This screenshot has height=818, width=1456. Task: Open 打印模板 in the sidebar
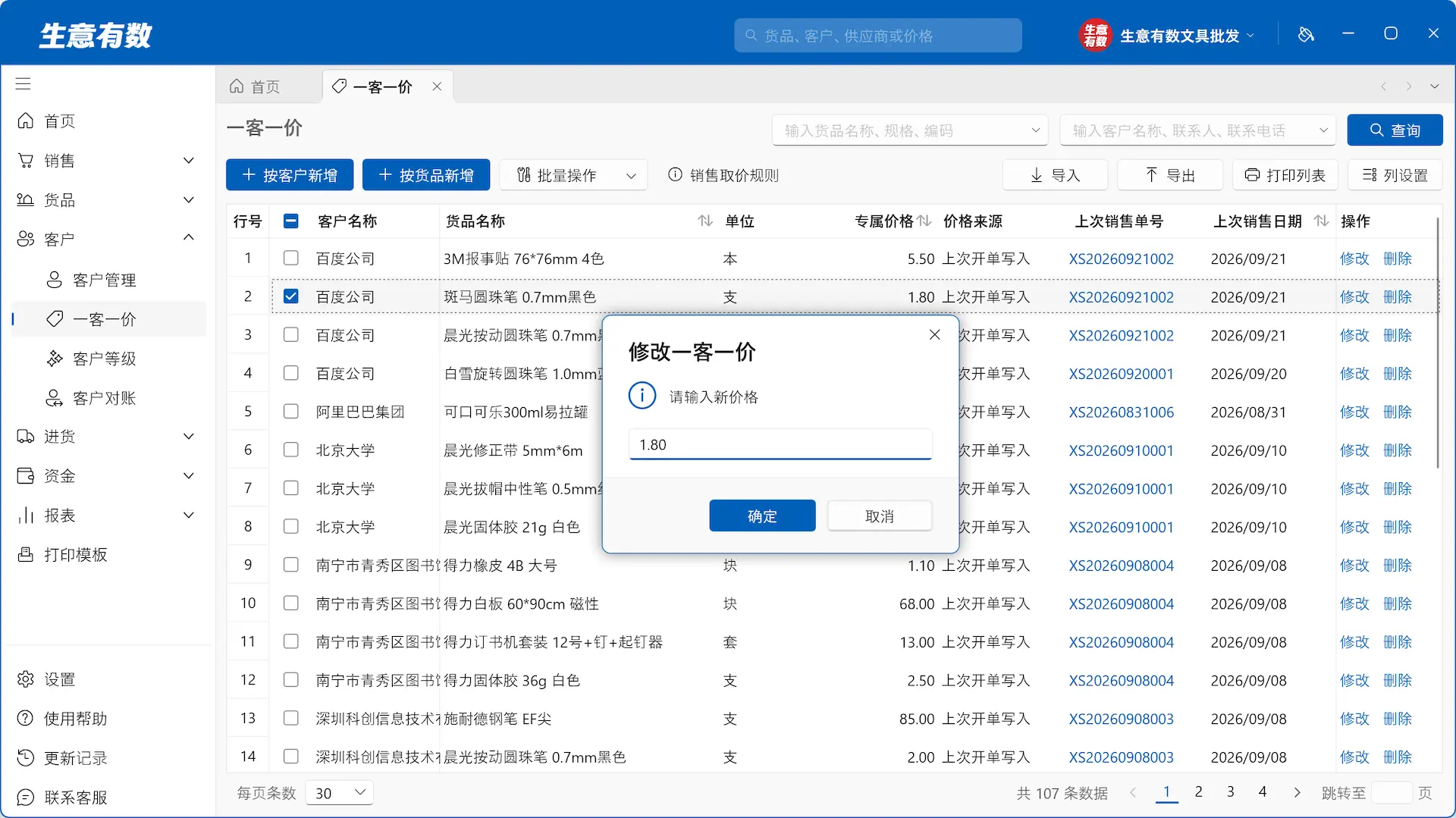108,555
